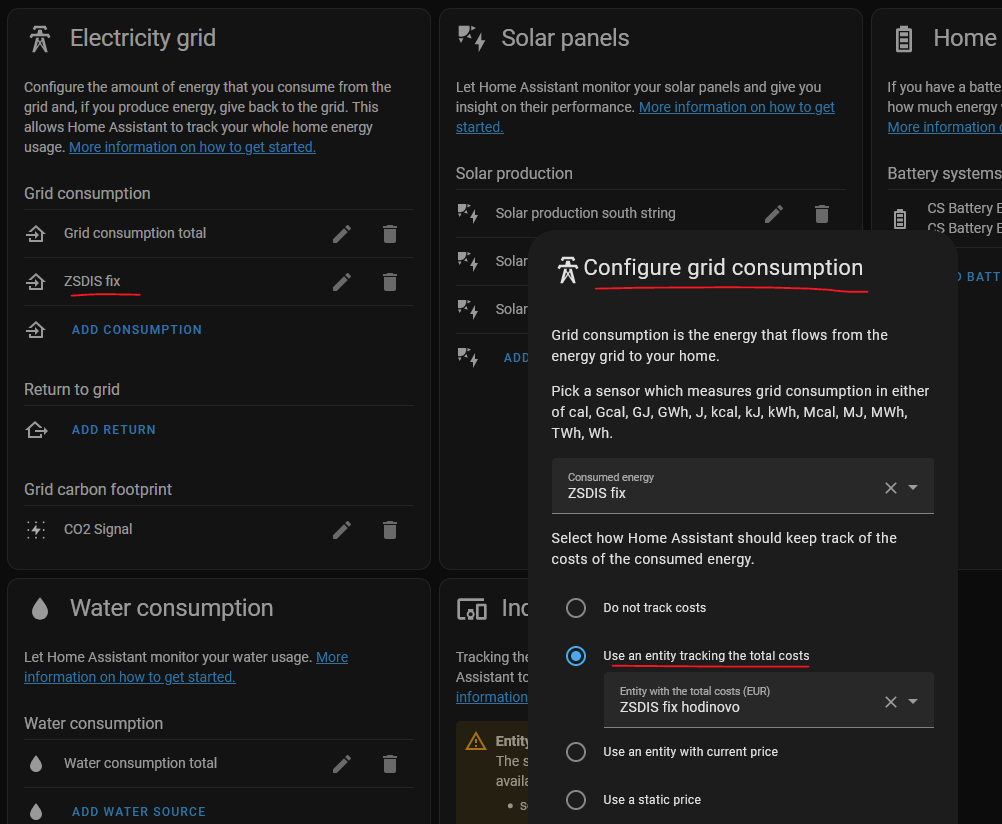Delete Solar production south string
The width and height of the screenshot is (1002, 824).
coord(822,214)
